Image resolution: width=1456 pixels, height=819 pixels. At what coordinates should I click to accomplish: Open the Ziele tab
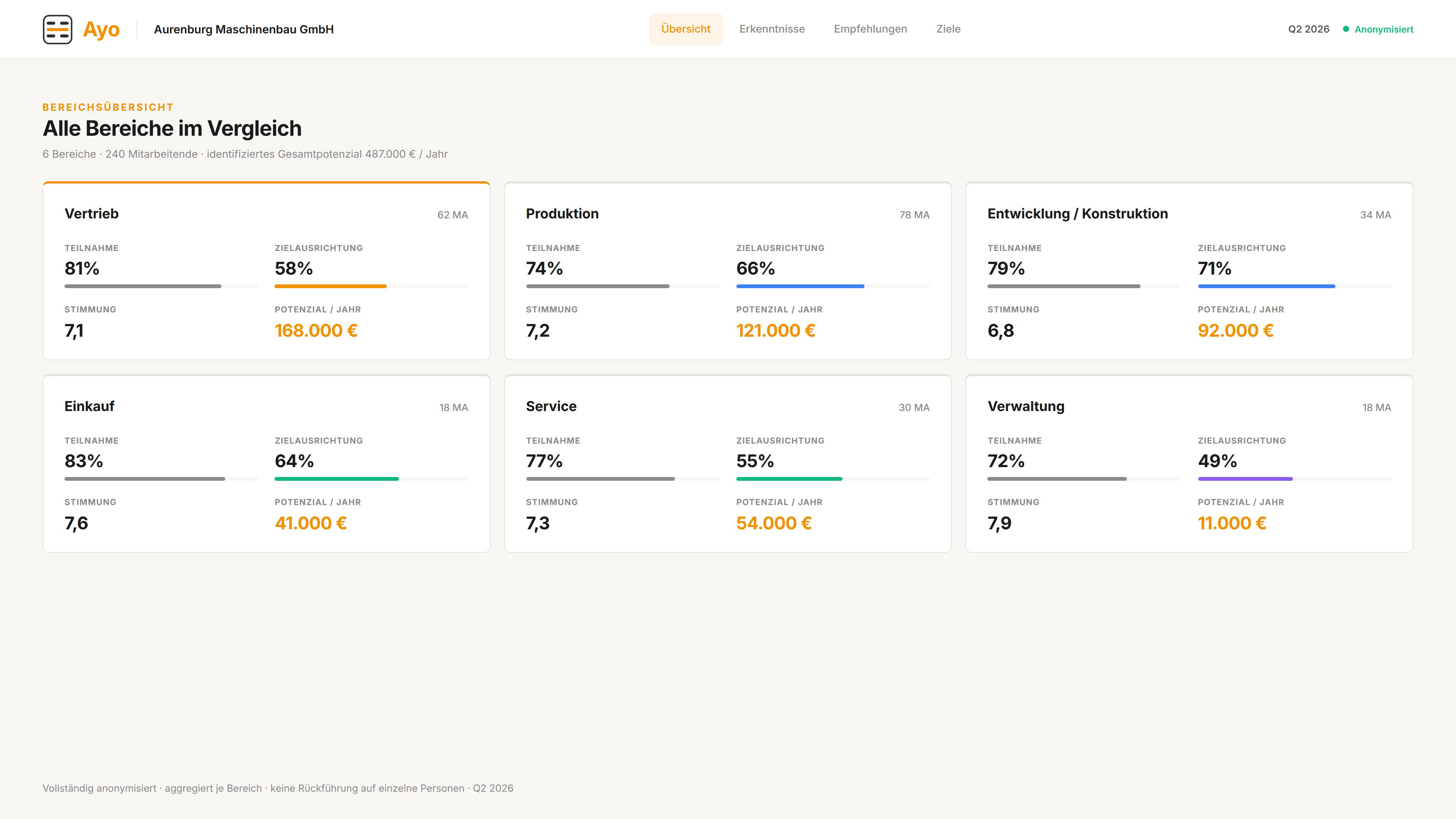tap(948, 29)
